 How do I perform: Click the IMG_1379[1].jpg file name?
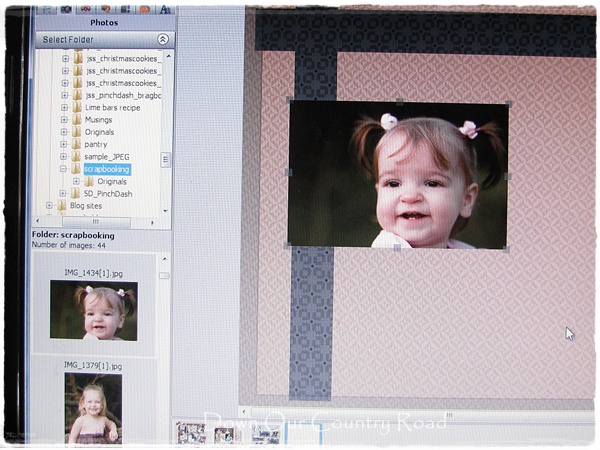tap(93, 365)
